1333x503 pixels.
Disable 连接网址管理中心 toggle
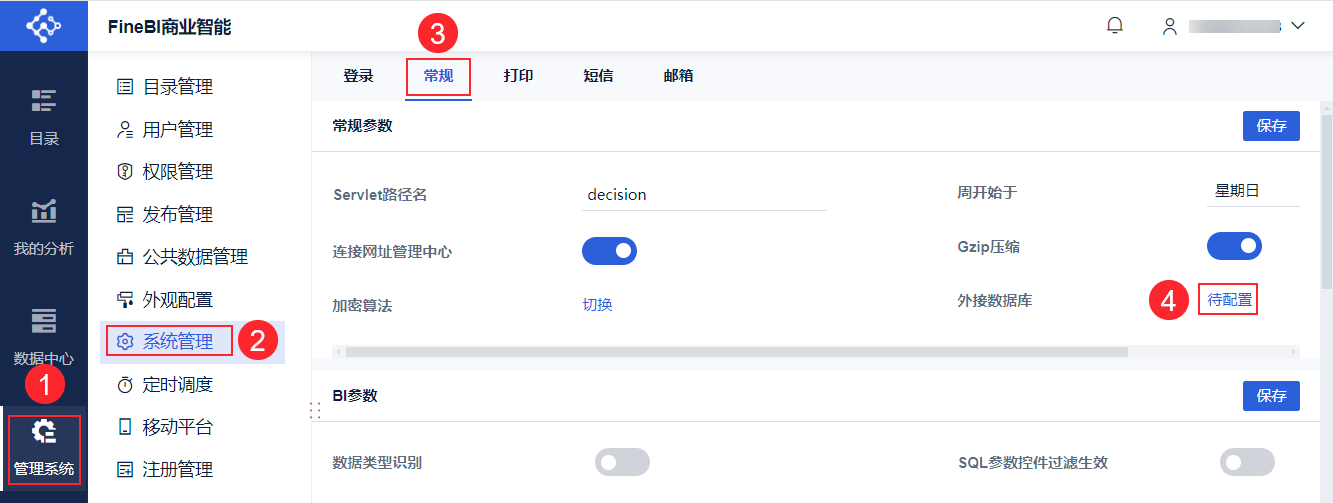point(609,251)
